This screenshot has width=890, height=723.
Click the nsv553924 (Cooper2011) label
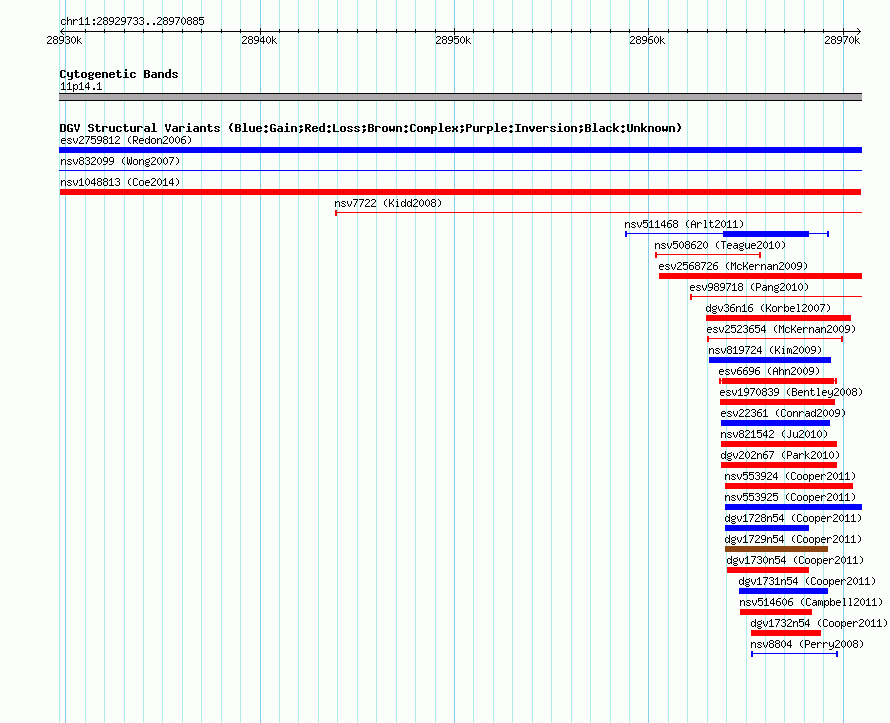790,476
